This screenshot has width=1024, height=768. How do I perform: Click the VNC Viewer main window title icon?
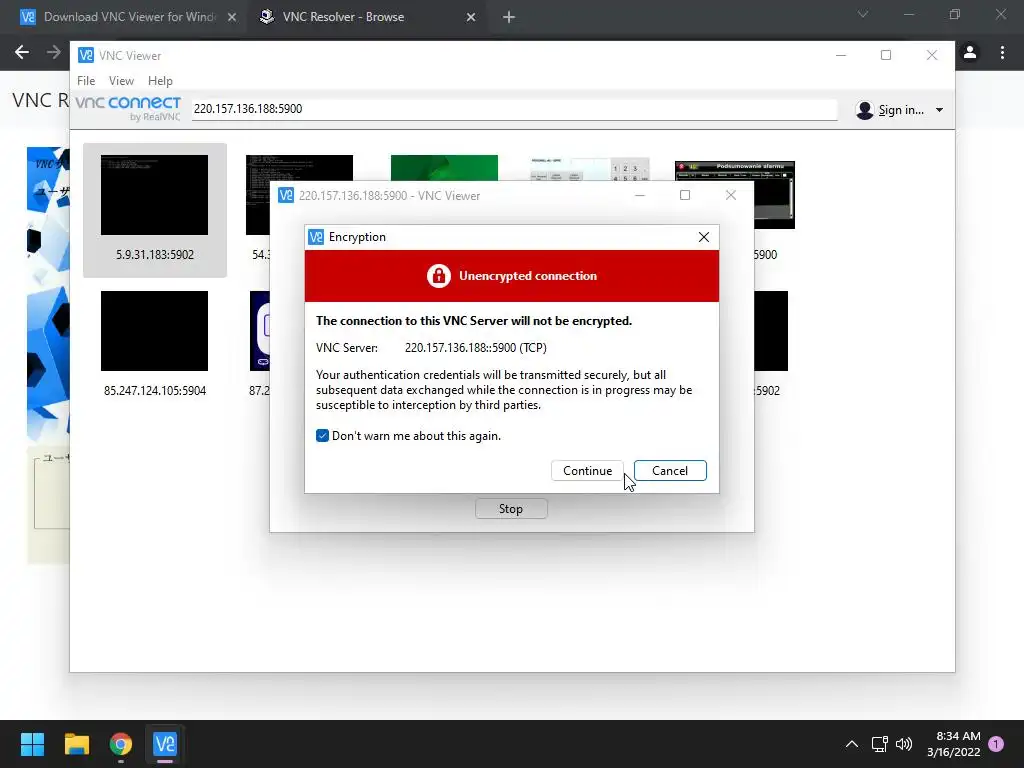[86, 56]
